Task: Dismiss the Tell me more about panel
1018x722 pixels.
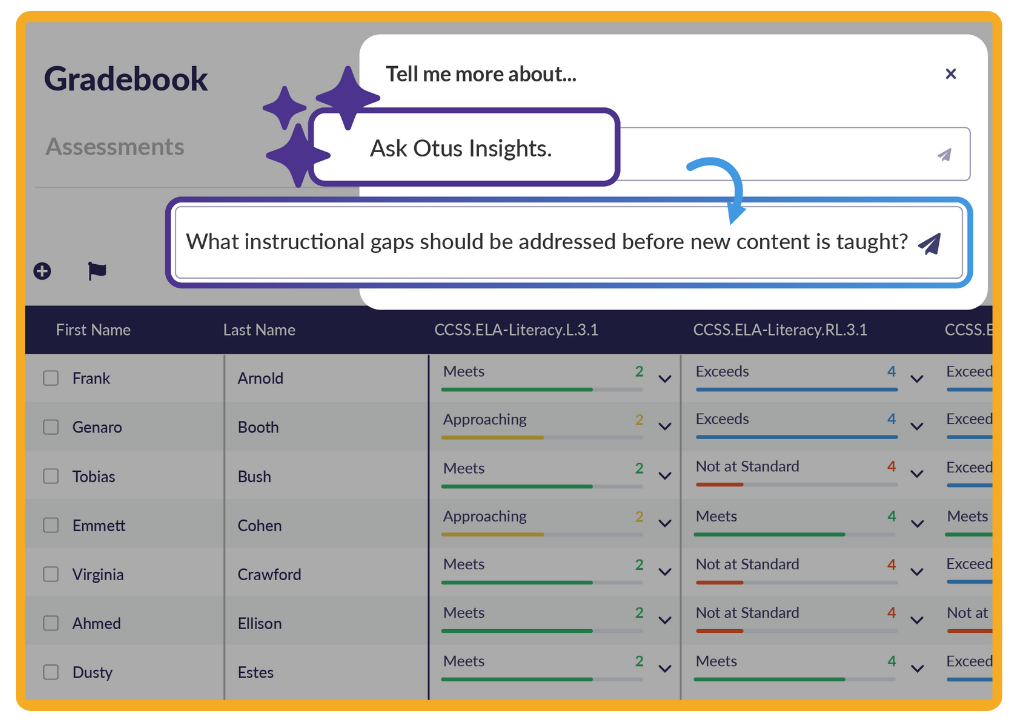Action: [951, 73]
